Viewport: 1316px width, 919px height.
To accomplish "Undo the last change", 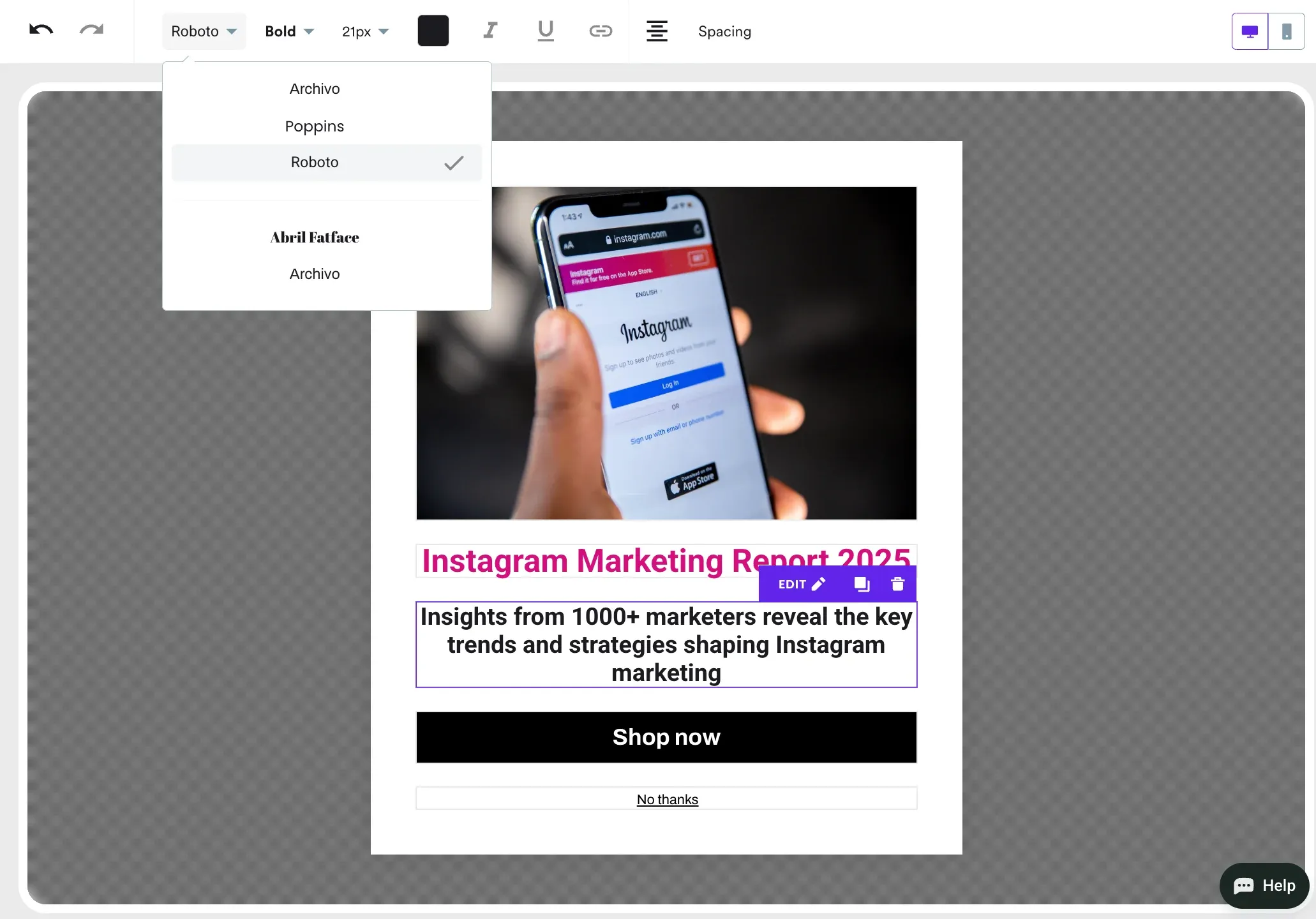I will click(41, 30).
